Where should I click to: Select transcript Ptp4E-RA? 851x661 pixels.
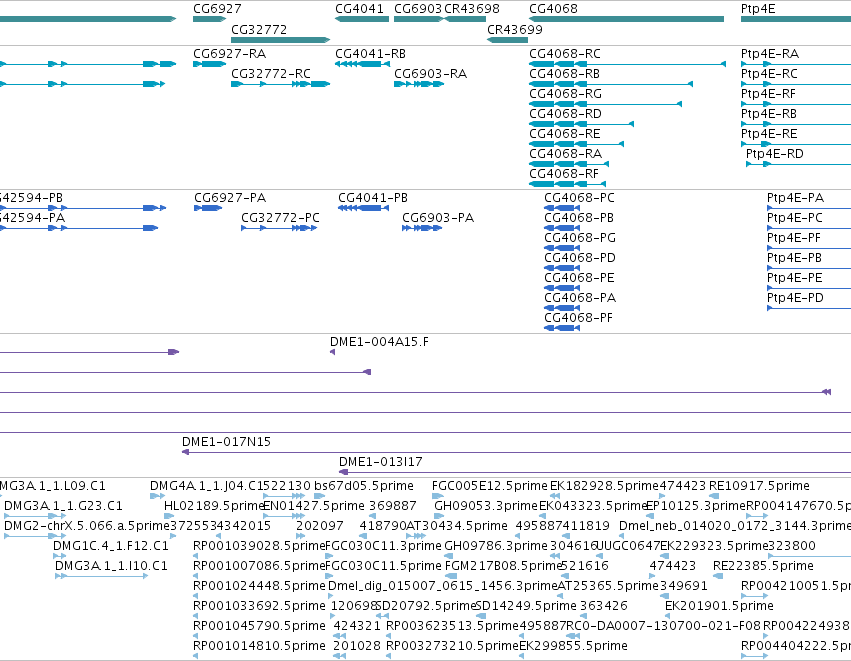796,64
